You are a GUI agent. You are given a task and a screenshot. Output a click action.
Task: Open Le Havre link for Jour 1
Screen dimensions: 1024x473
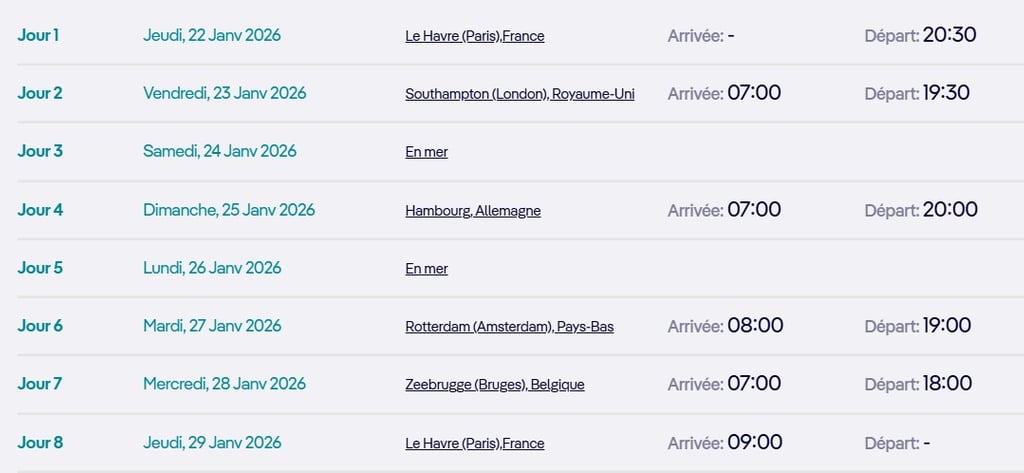(x=474, y=36)
